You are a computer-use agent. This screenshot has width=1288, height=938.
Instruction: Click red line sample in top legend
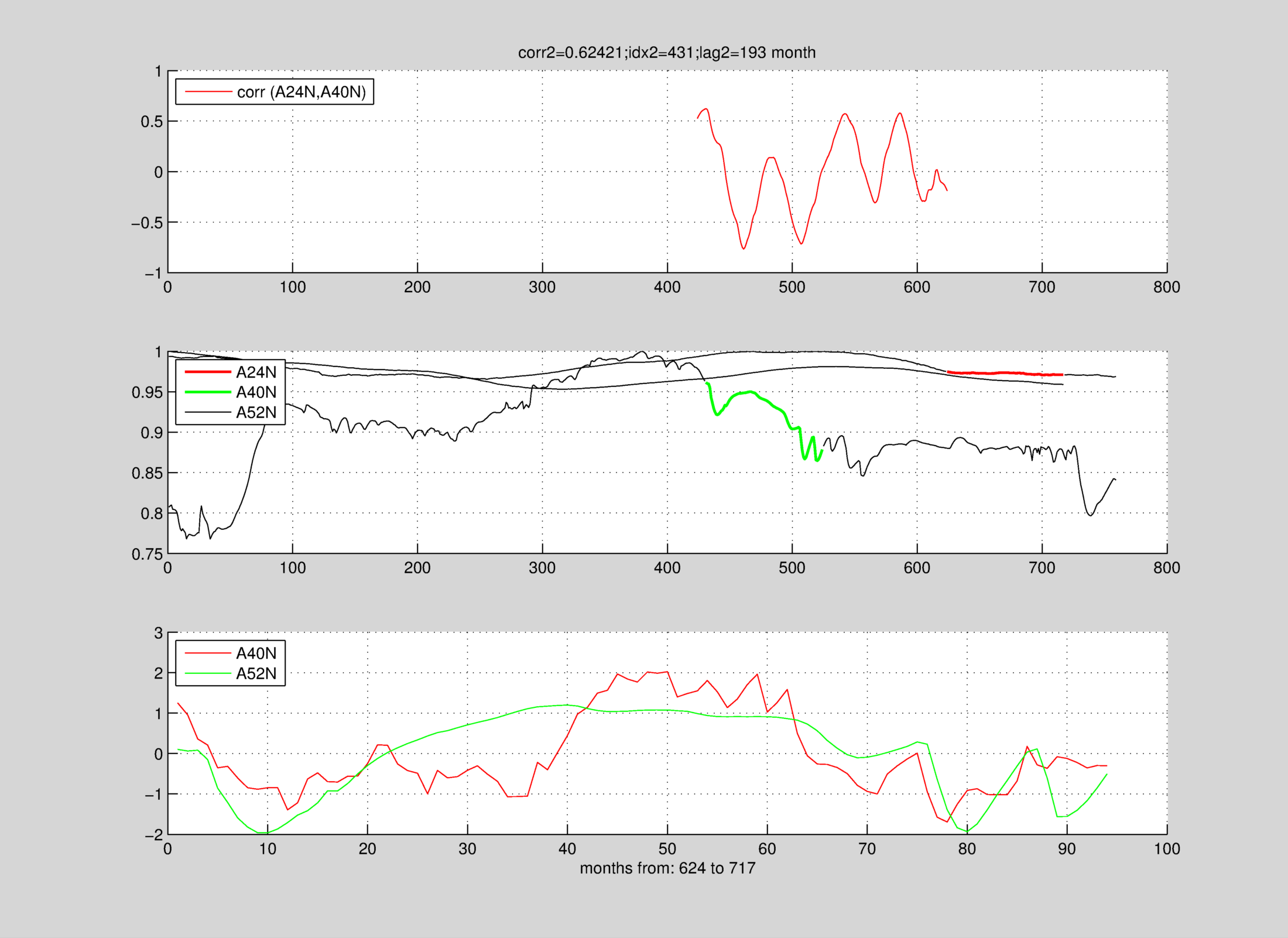pyautogui.click(x=208, y=92)
